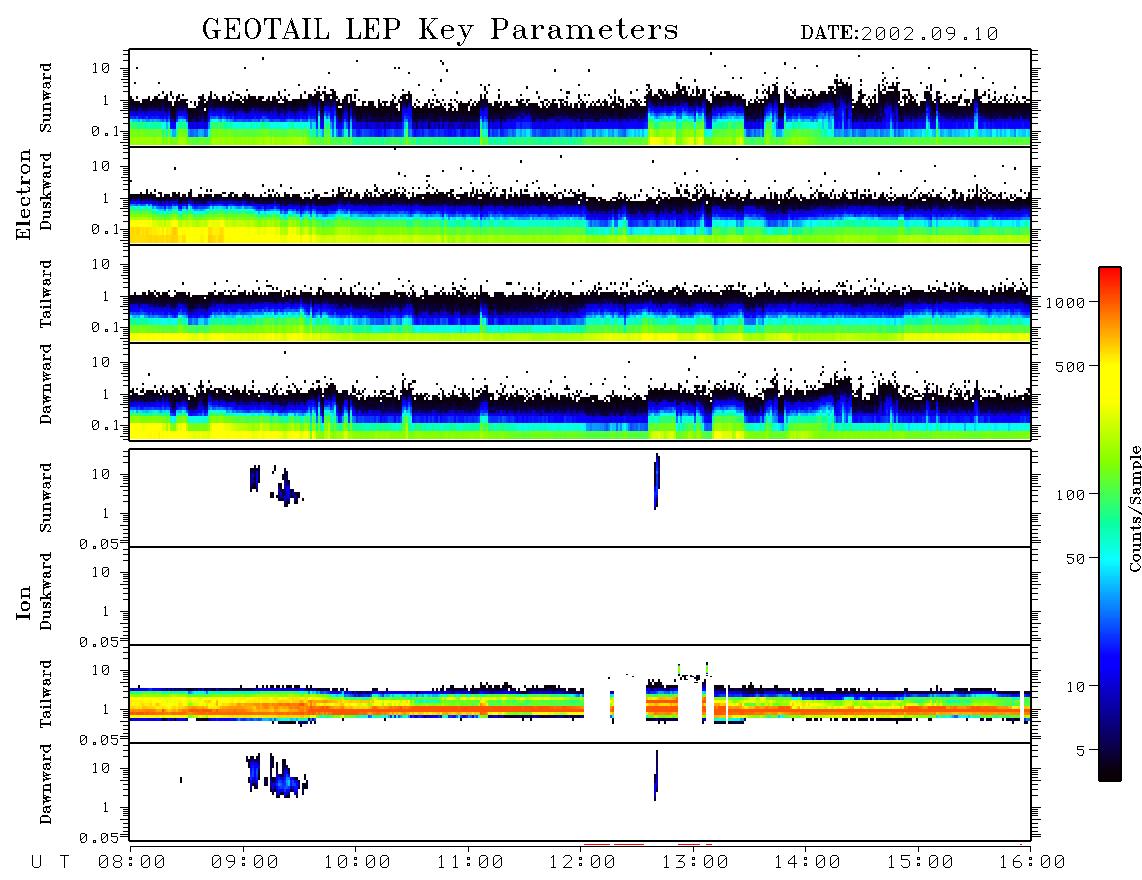Click the Ion "Sunward" panel label
The image size is (1142, 880).
coord(46,497)
